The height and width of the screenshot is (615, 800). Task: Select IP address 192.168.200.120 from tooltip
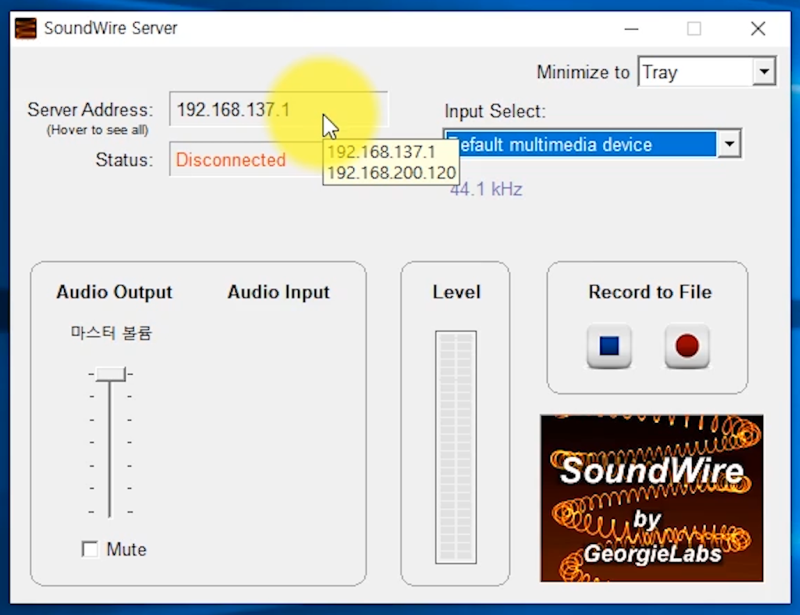tap(390, 172)
